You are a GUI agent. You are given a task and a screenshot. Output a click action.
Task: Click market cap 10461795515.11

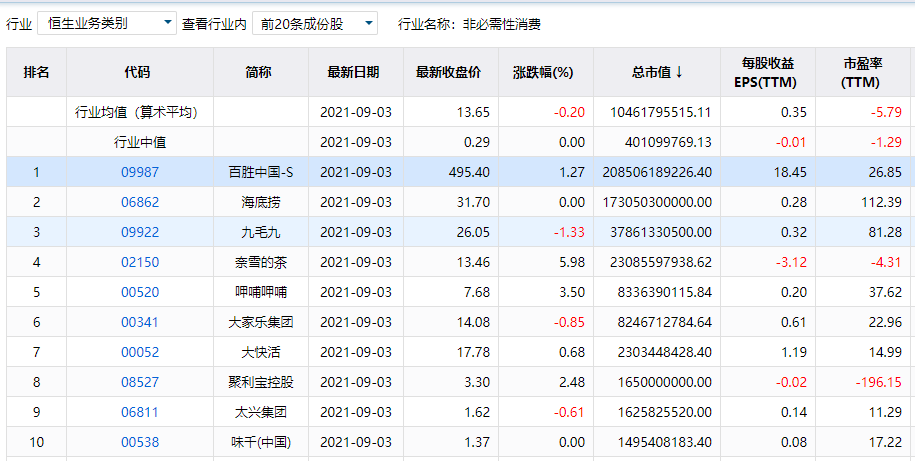tap(661, 112)
